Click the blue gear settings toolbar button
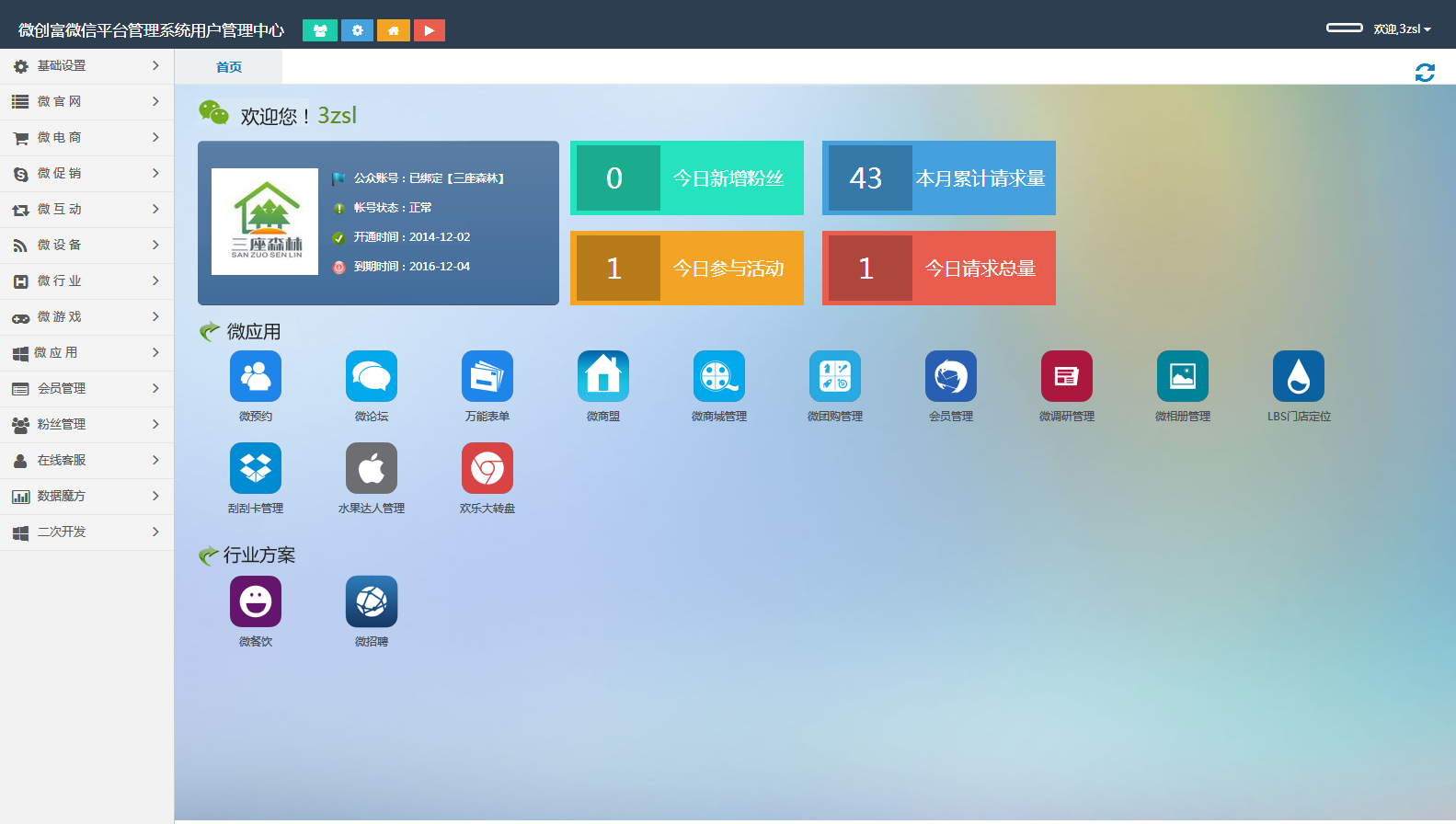 pyautogui.click(x=357, y=30)
